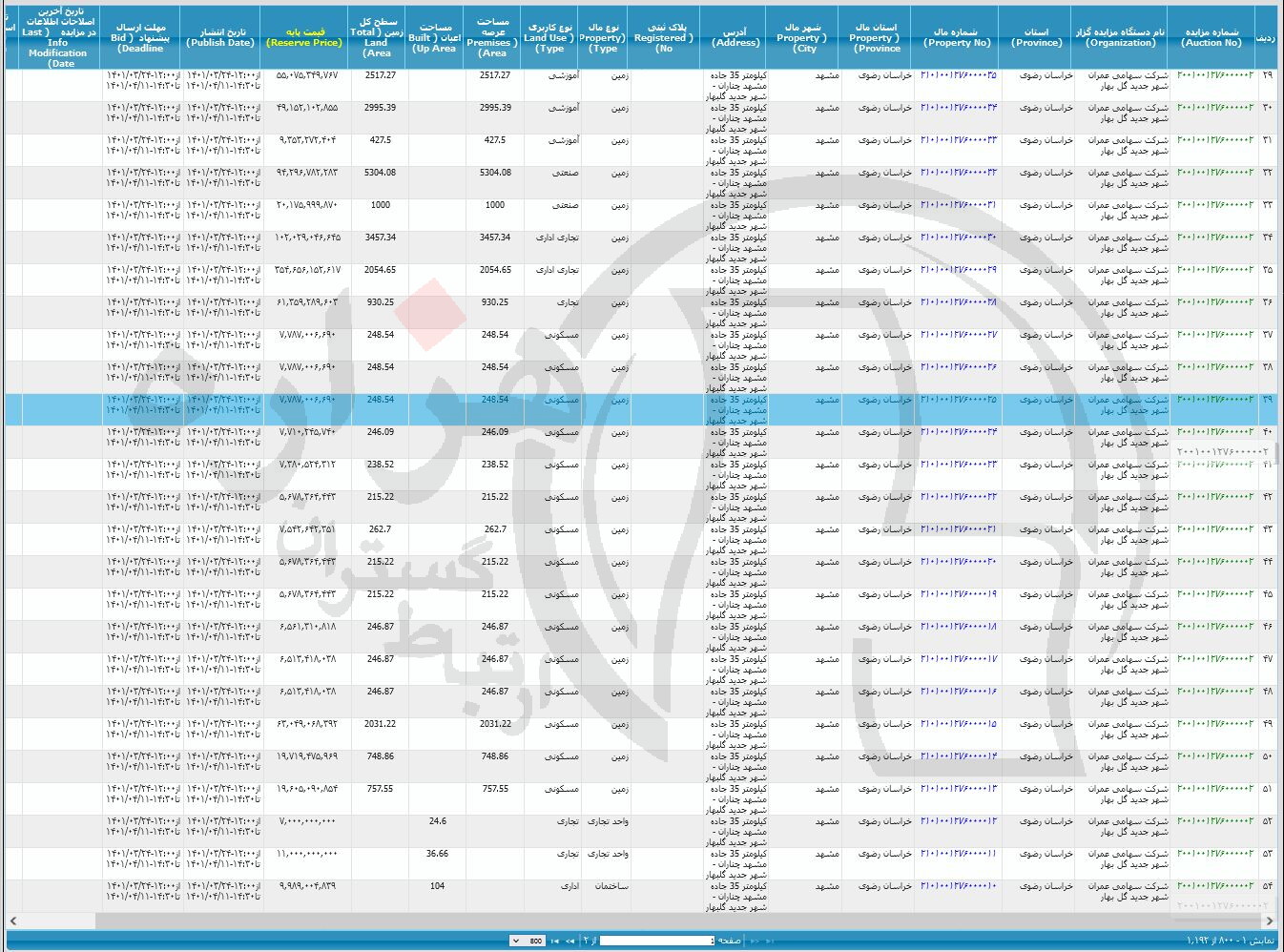This screenshot has width=1284, height=952.
Task: Open the 800 rows-per-page dropdown
Action: click(528, 942)
